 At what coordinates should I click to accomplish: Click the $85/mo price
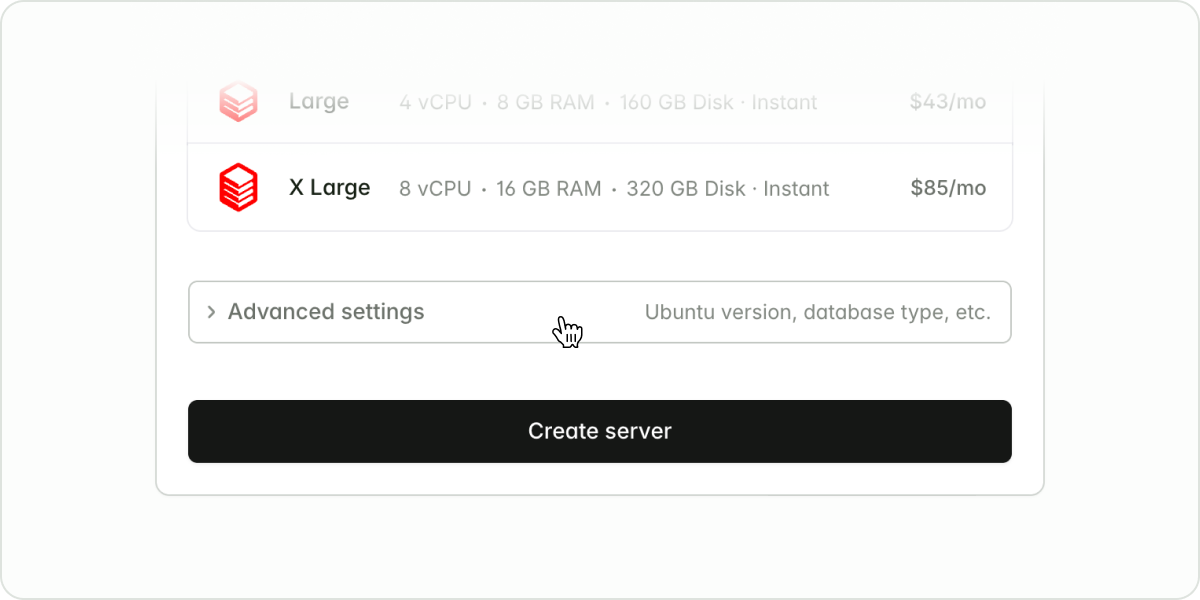(x=948, y=188)
